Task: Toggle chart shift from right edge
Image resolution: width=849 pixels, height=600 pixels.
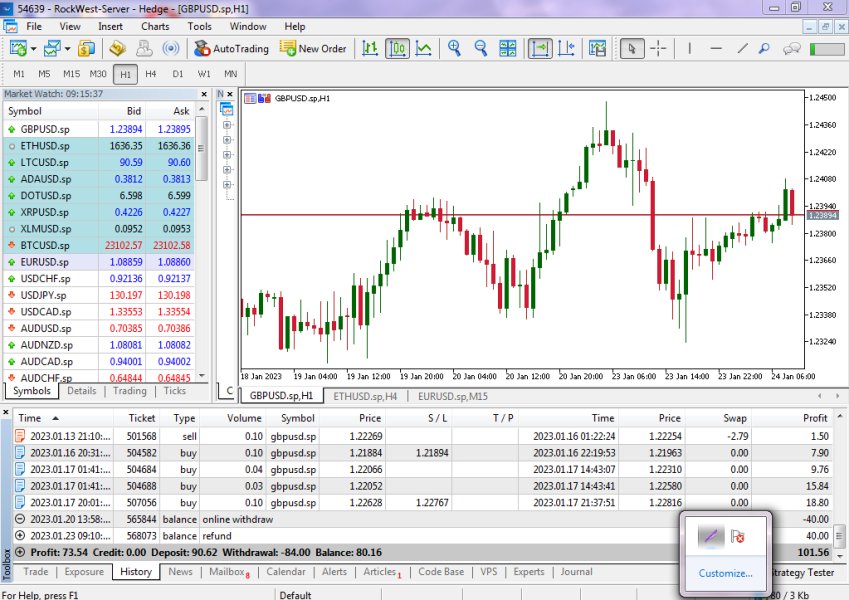Action: point(566,49)
